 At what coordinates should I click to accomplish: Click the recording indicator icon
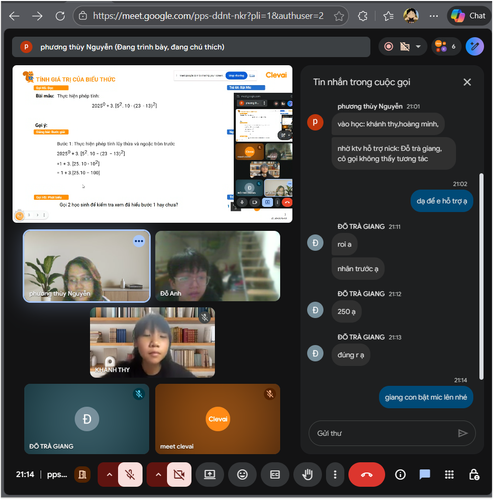(388, 47)
